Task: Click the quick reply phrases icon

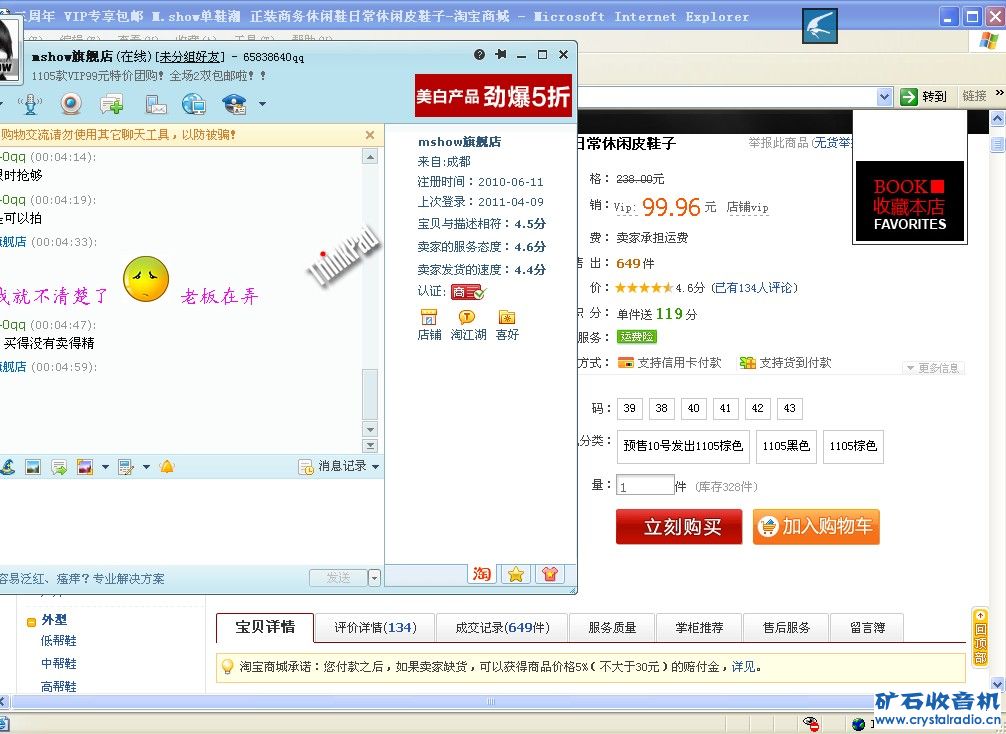Action: click(59, 467)
